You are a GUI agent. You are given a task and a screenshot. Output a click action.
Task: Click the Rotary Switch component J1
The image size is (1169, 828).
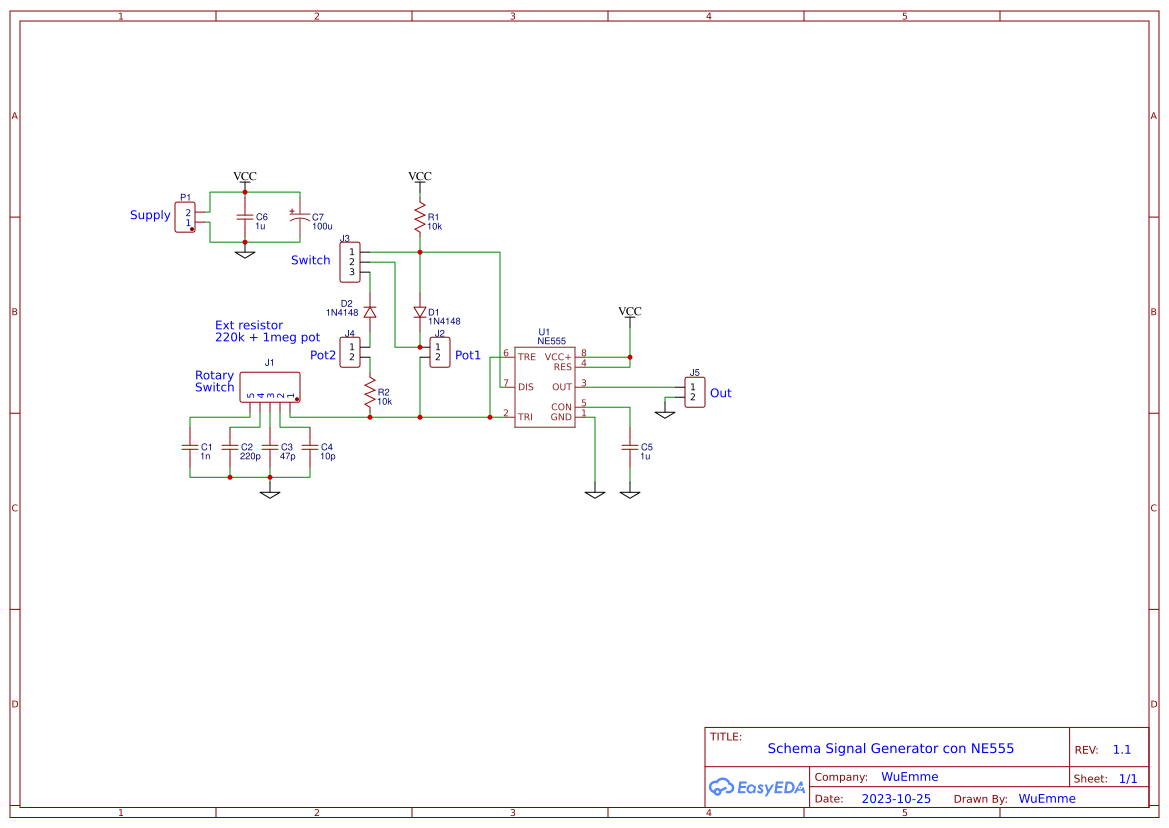click(x=268, y=388)
